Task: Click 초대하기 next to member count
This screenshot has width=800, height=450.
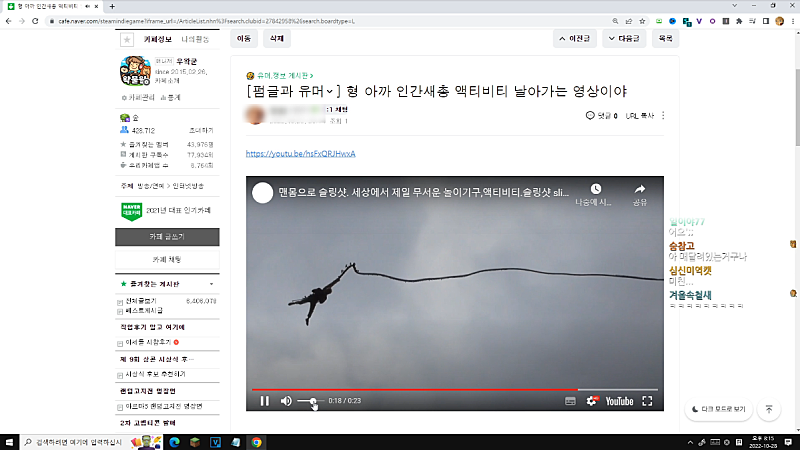Action: pyautogui.click(x=201, y=131)
